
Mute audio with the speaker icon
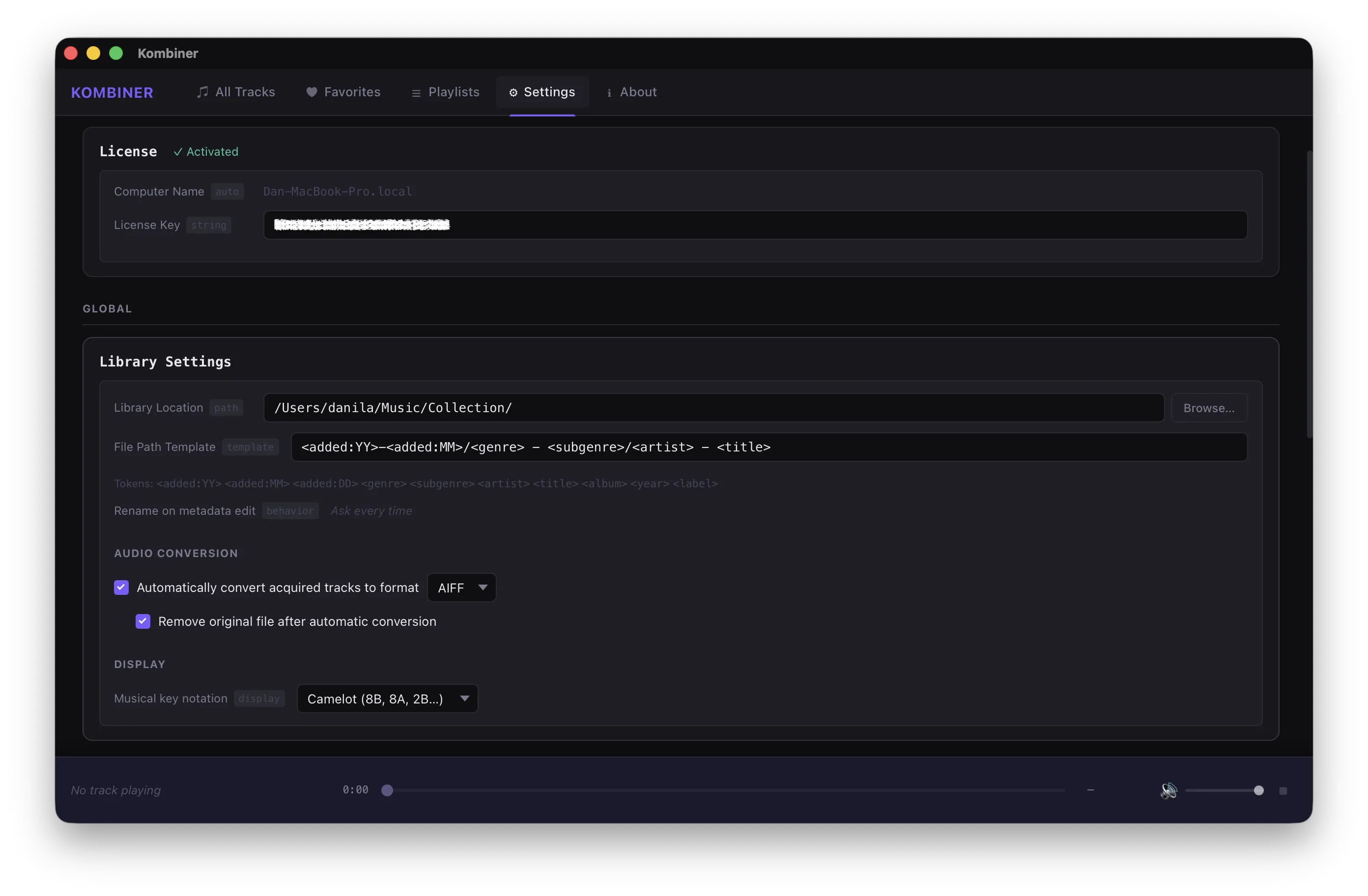(x=1168, y=790)
